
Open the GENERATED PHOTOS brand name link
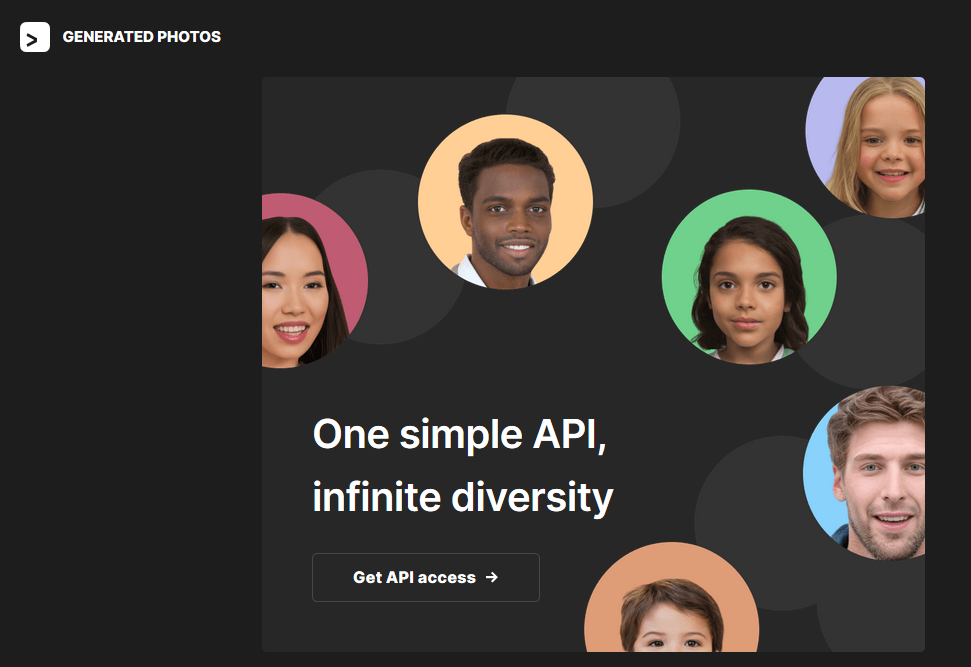(142, 37)
